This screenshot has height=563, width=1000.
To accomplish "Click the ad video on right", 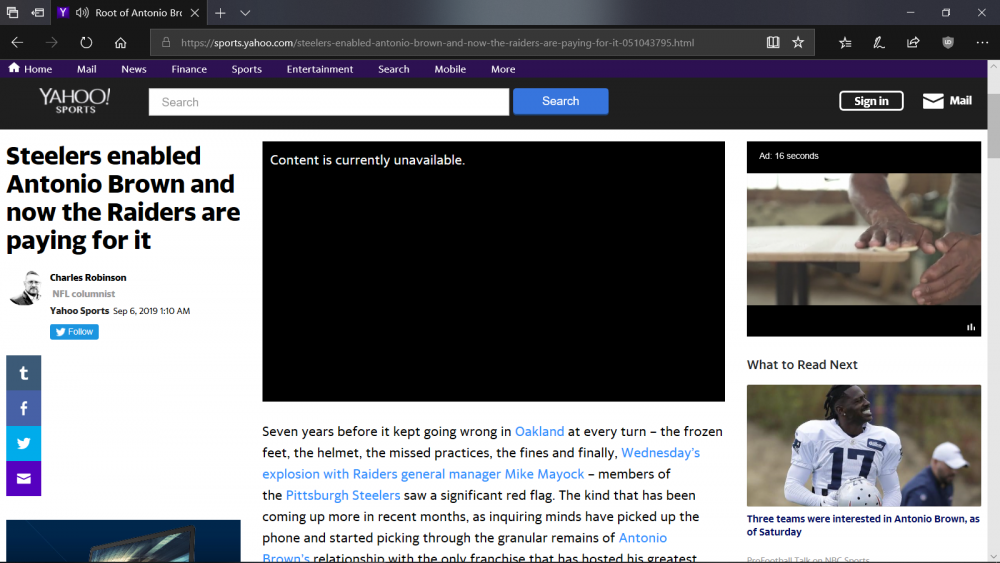I will click(864, 239).
